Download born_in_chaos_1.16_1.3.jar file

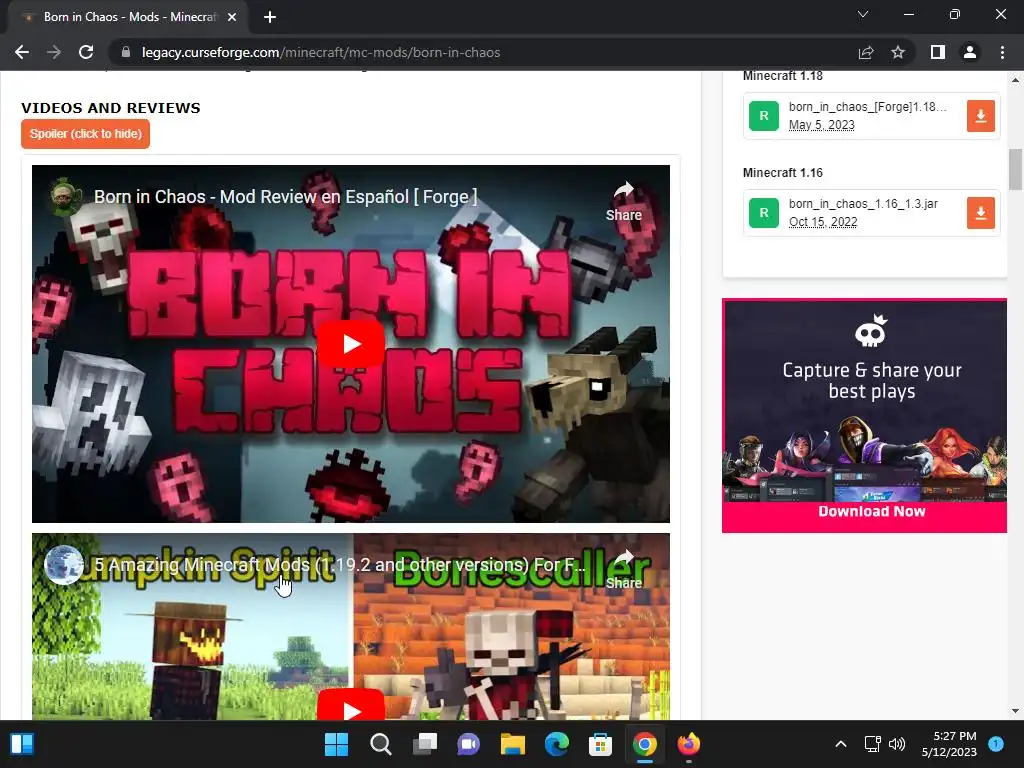(x=980, y=213)
